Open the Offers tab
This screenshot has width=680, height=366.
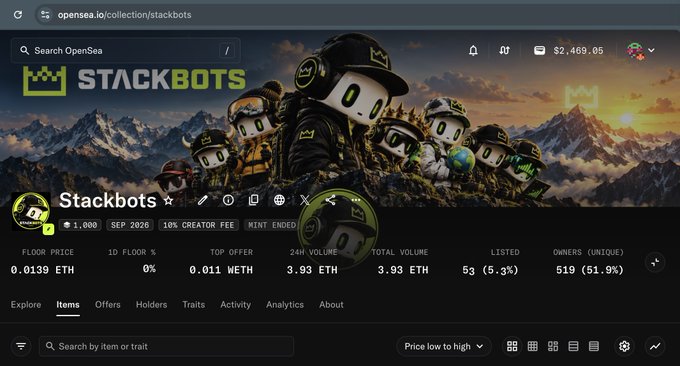click(x=108, y=304)
